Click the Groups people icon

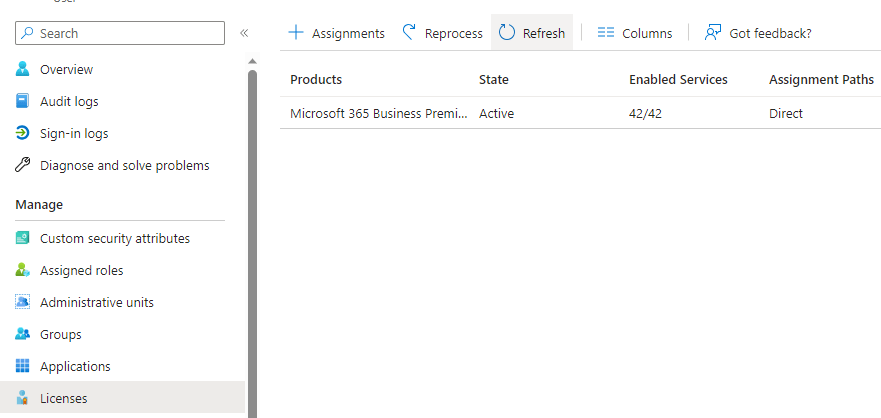pyautogui.click(x=23, y=335)
